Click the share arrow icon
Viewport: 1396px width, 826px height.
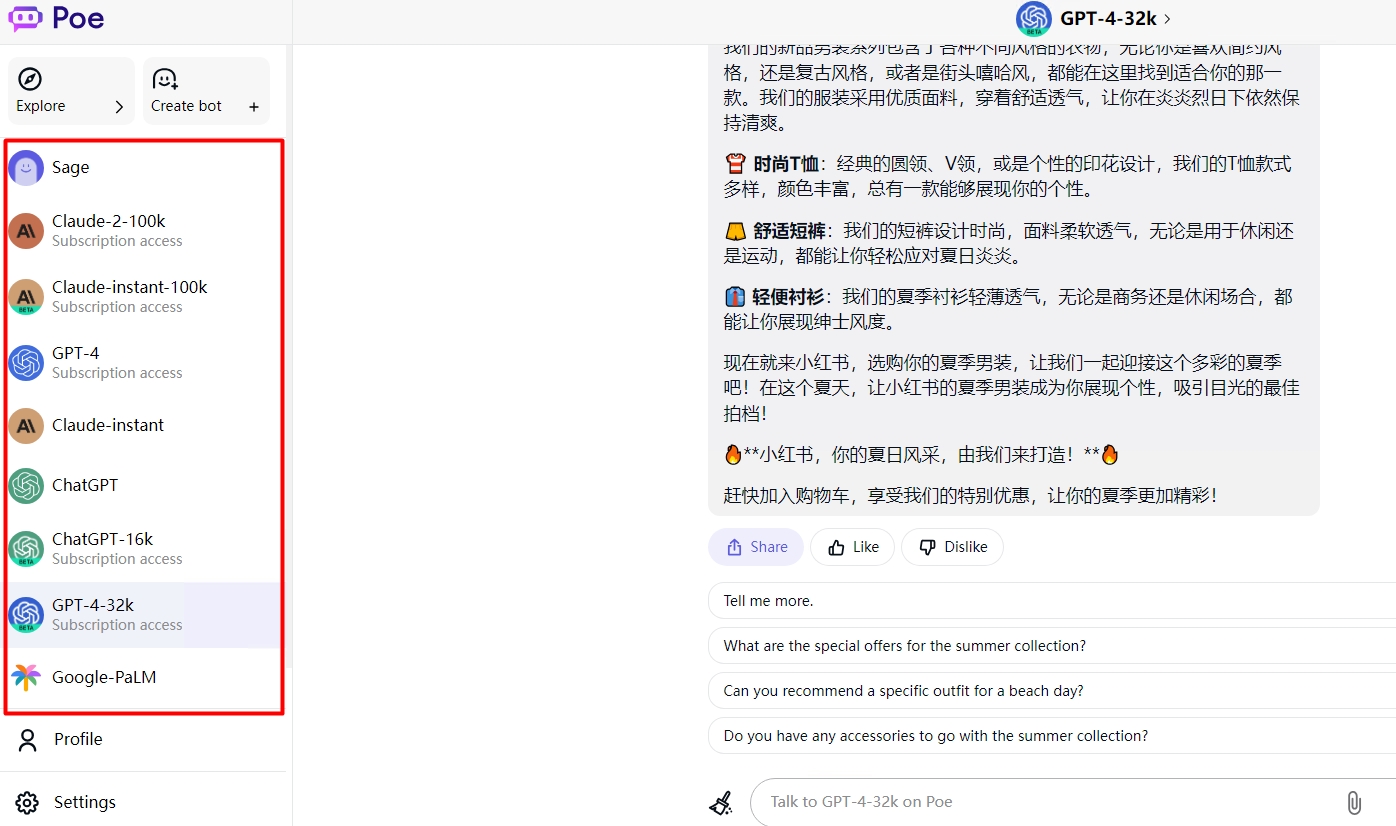734,547
